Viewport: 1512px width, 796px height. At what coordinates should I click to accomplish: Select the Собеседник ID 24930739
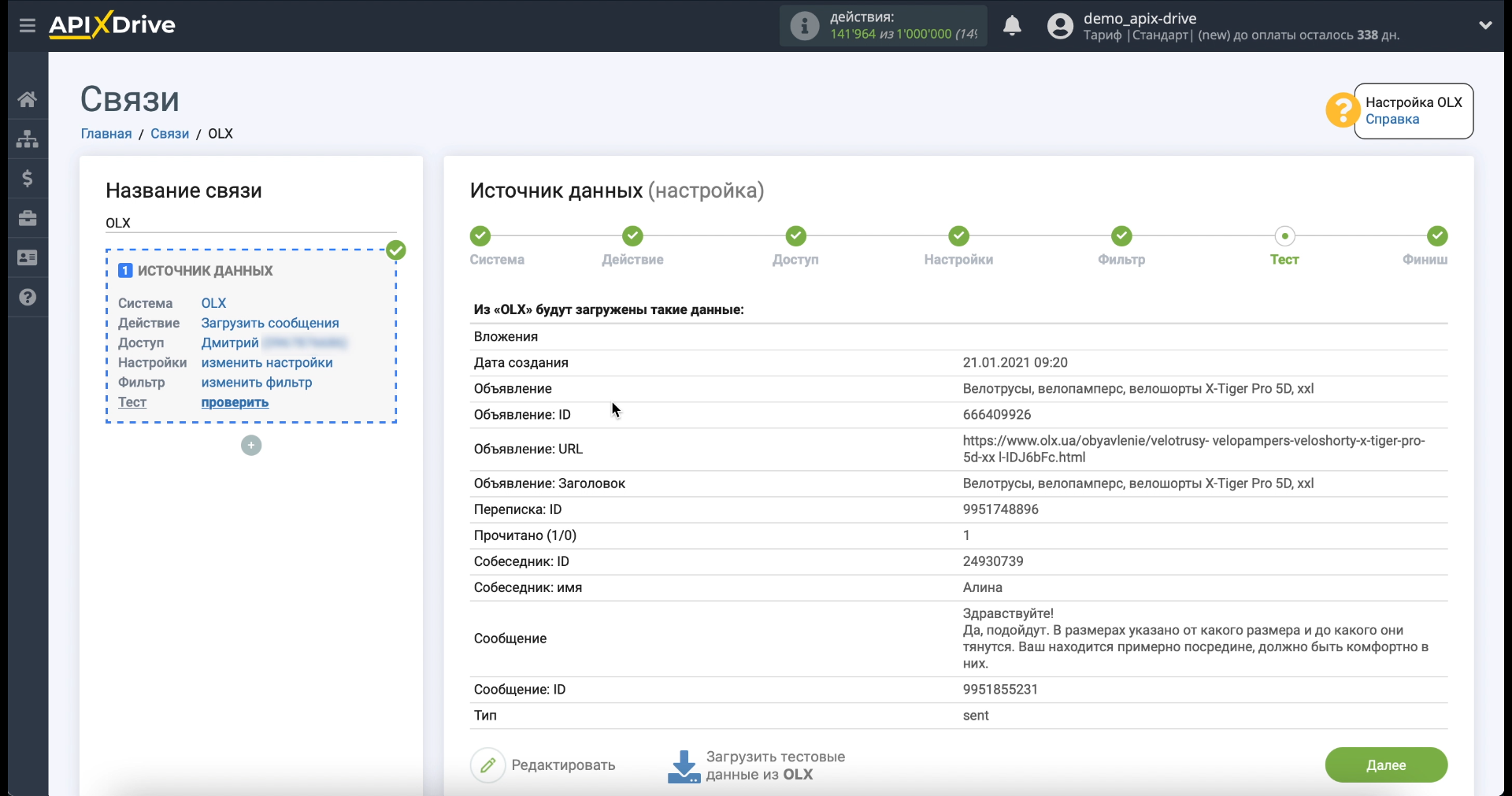993,561
